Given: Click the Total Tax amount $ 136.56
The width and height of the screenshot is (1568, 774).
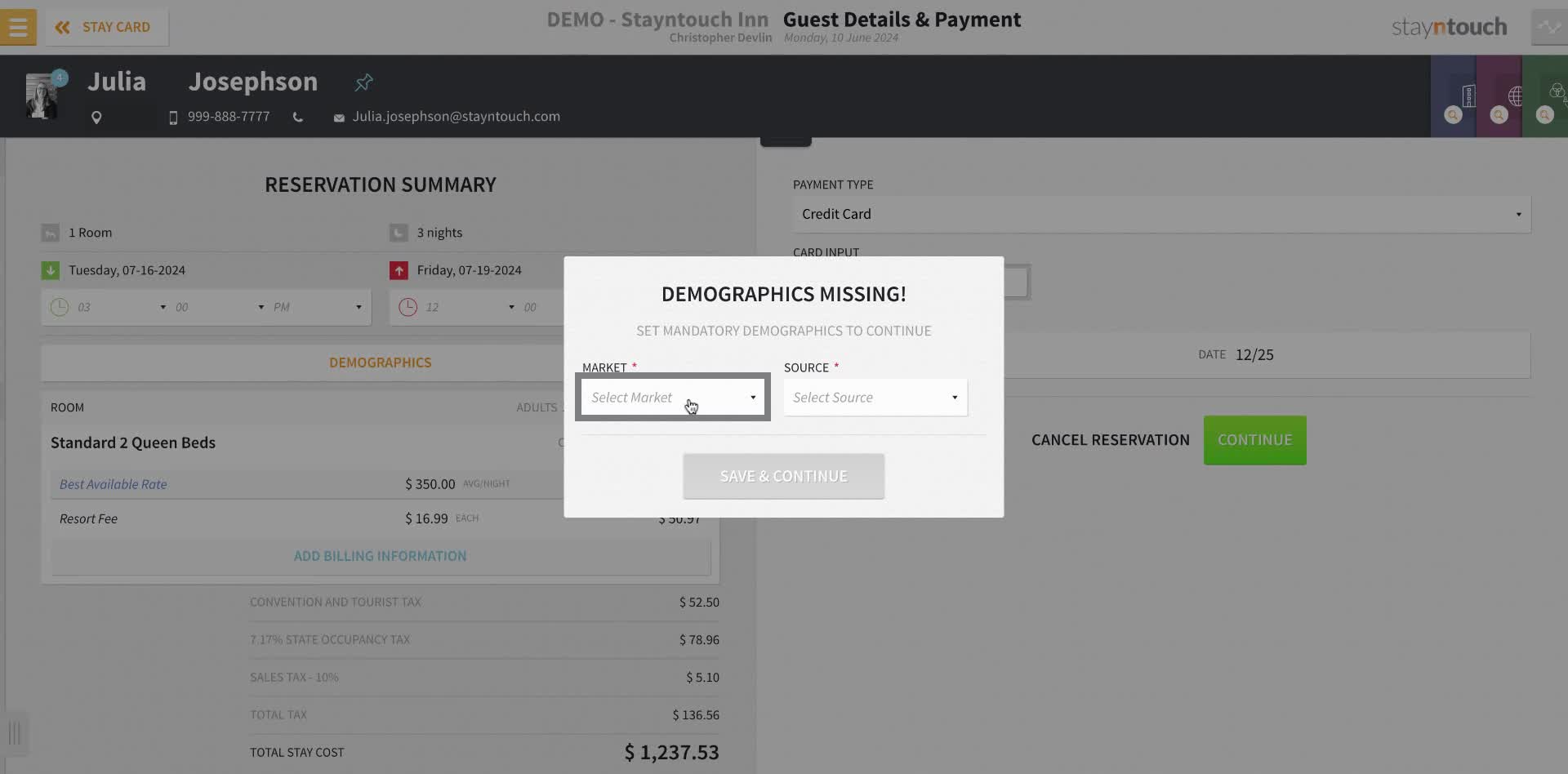Looking at the screenshot, I should pos(696,715).
